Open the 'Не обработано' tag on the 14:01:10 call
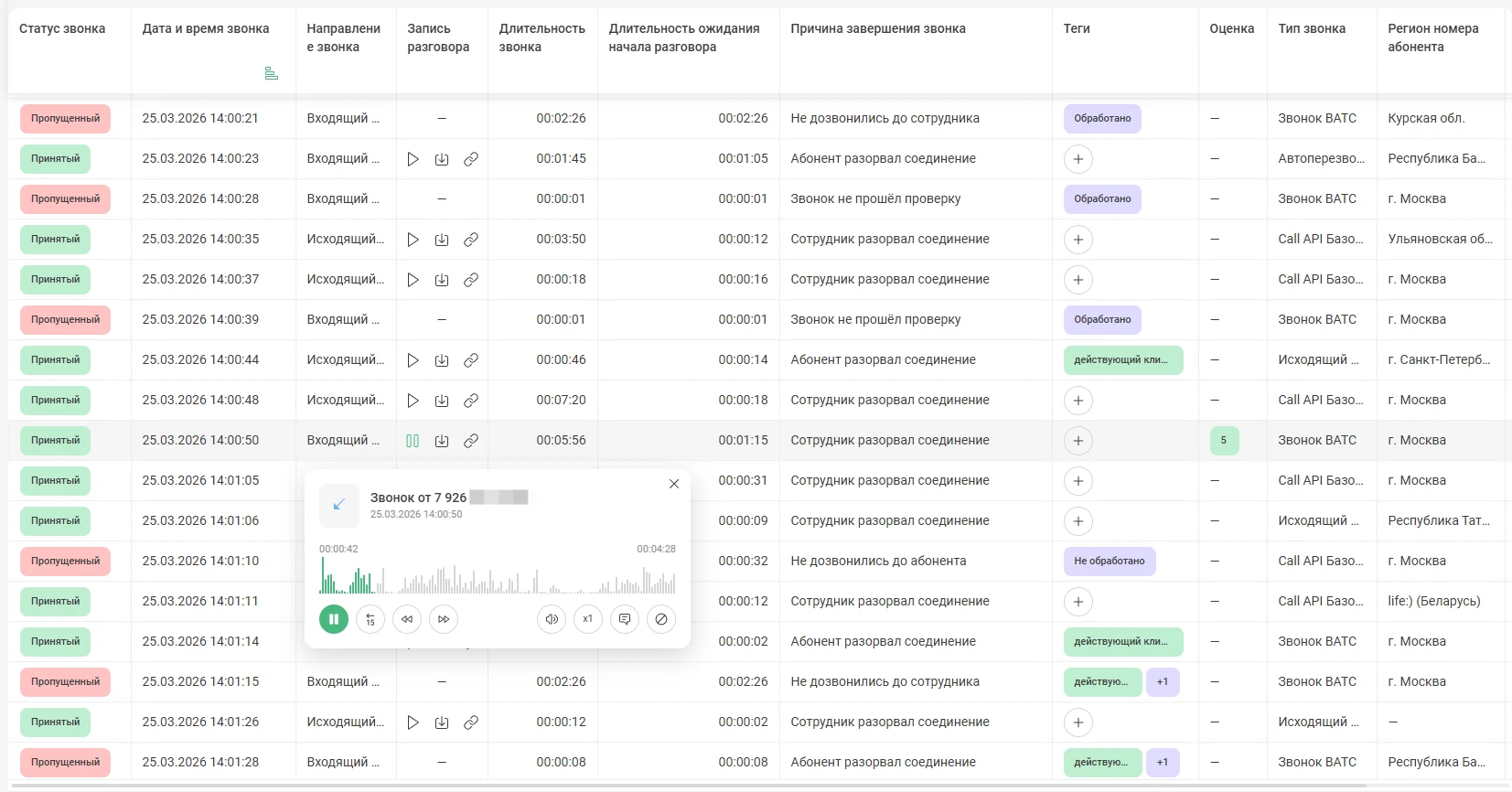 pyautogui.click(x=1109, y=562)
